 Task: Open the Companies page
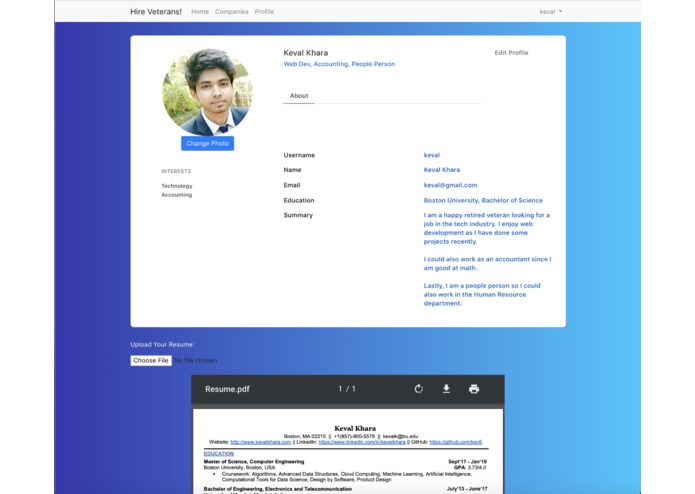tap(231, 12)
